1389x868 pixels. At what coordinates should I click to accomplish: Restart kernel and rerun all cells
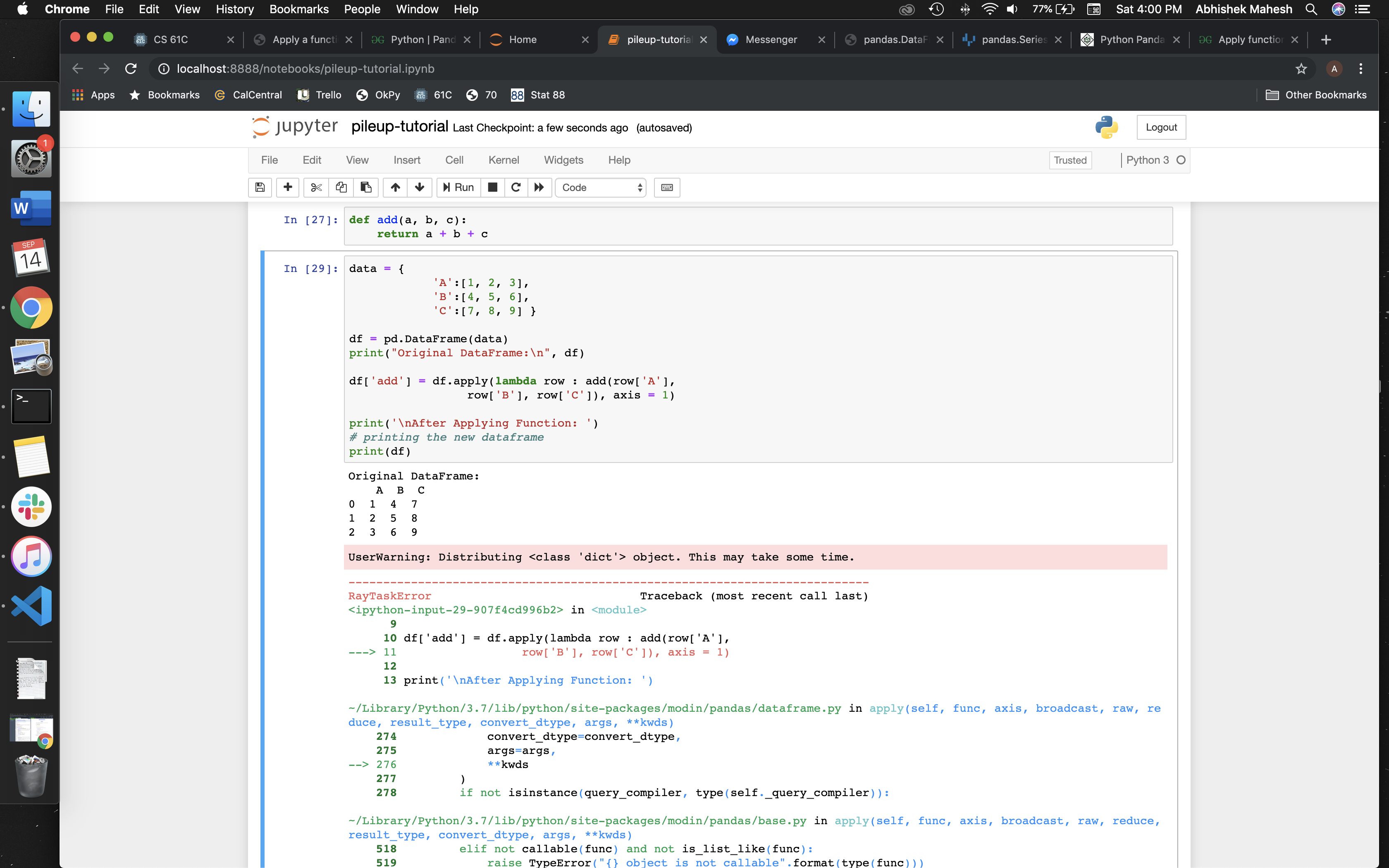539,187
